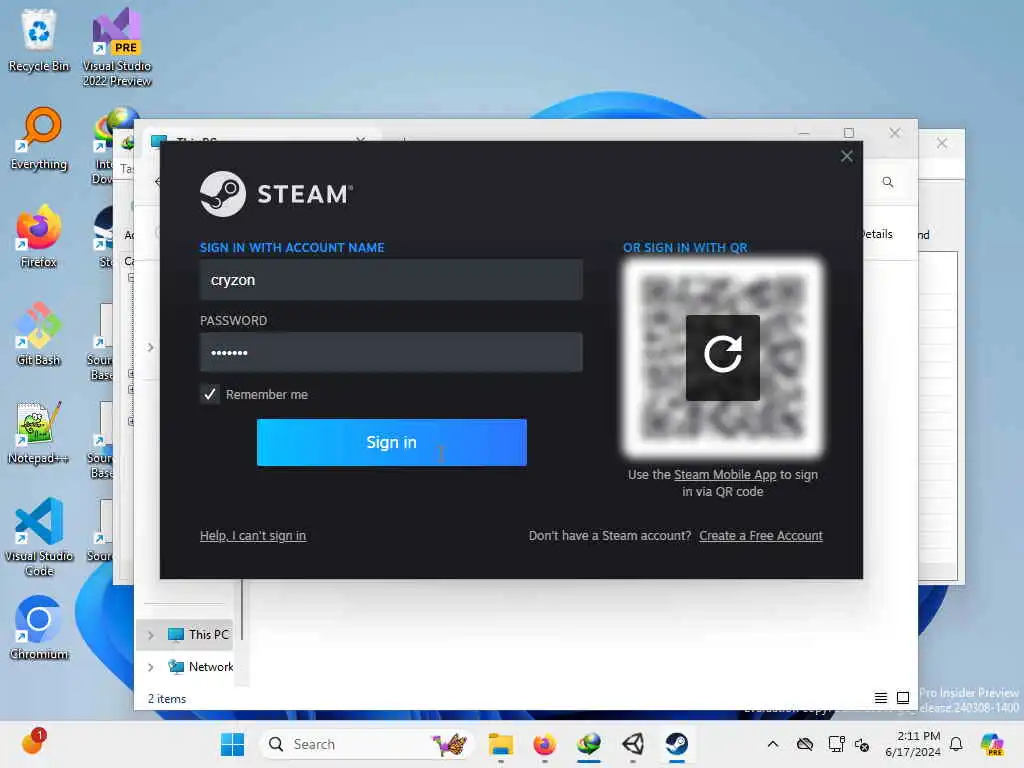The image size is (1024, 768).
Task: Open the clock and date flyout
Action: pyautogui.click(x=913, y=744)
